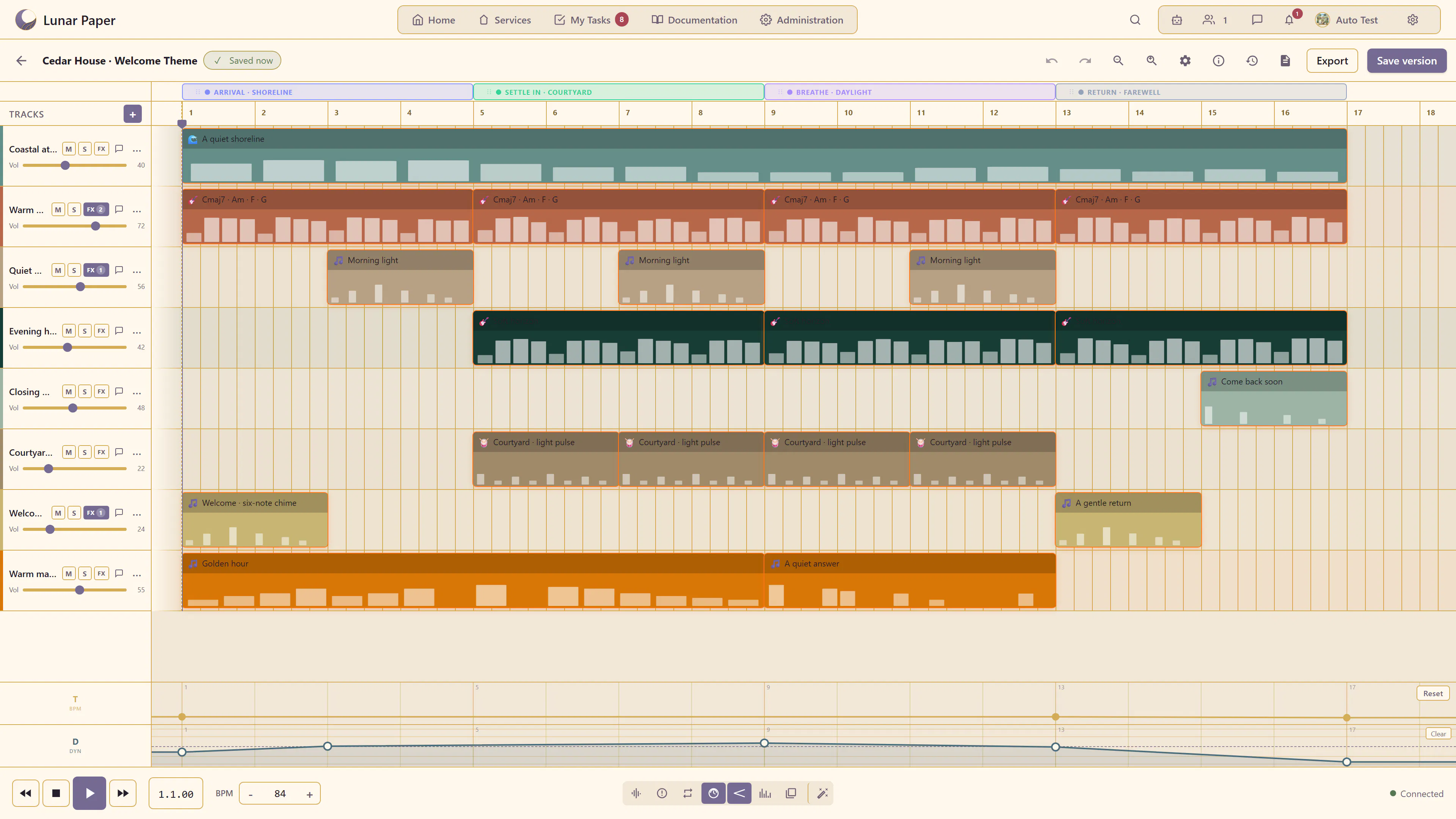The width and height of the screenshot is (1456, 819).
Task: Open more options for Coastal at... track
Action: pyautogui.click(x=137, y=149)
